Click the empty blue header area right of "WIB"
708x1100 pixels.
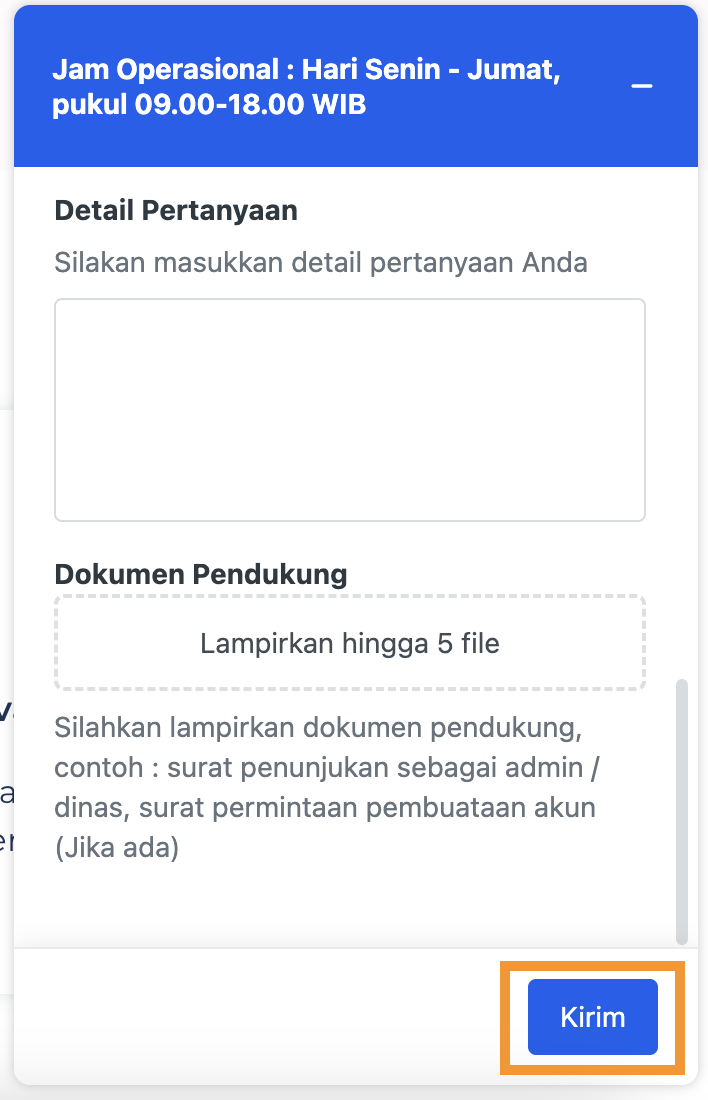coord(500,105)
